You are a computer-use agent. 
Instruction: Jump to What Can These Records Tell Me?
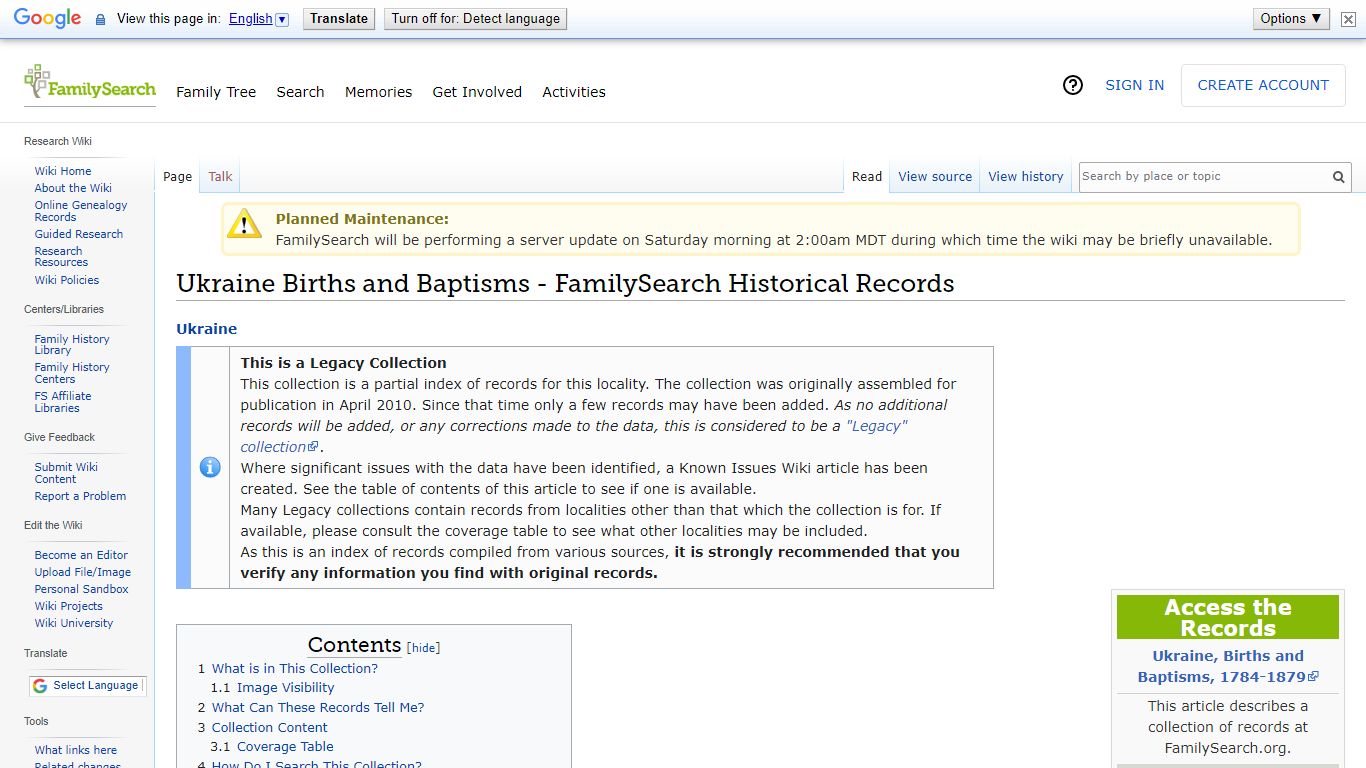click(x=318, y=708)
